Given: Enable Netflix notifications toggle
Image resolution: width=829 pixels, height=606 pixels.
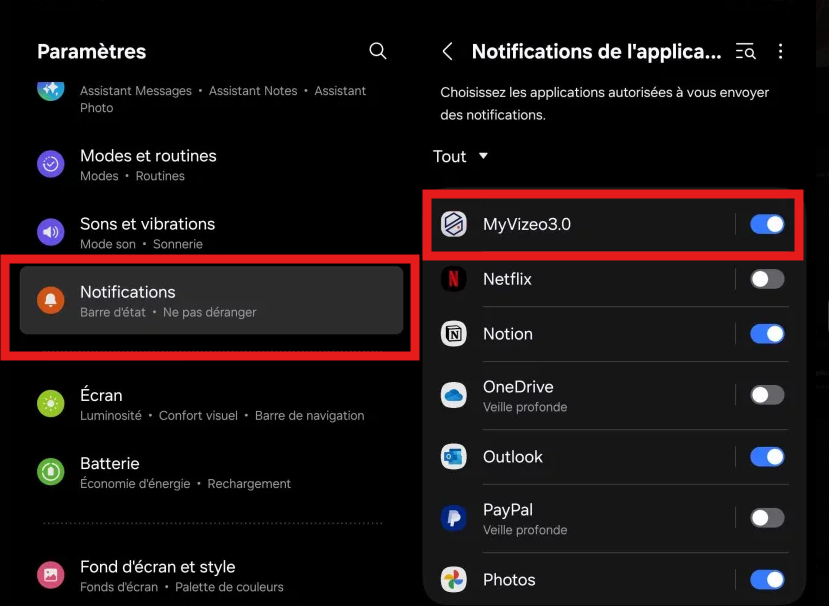Looking at the screenshot, I should (767, 279).
